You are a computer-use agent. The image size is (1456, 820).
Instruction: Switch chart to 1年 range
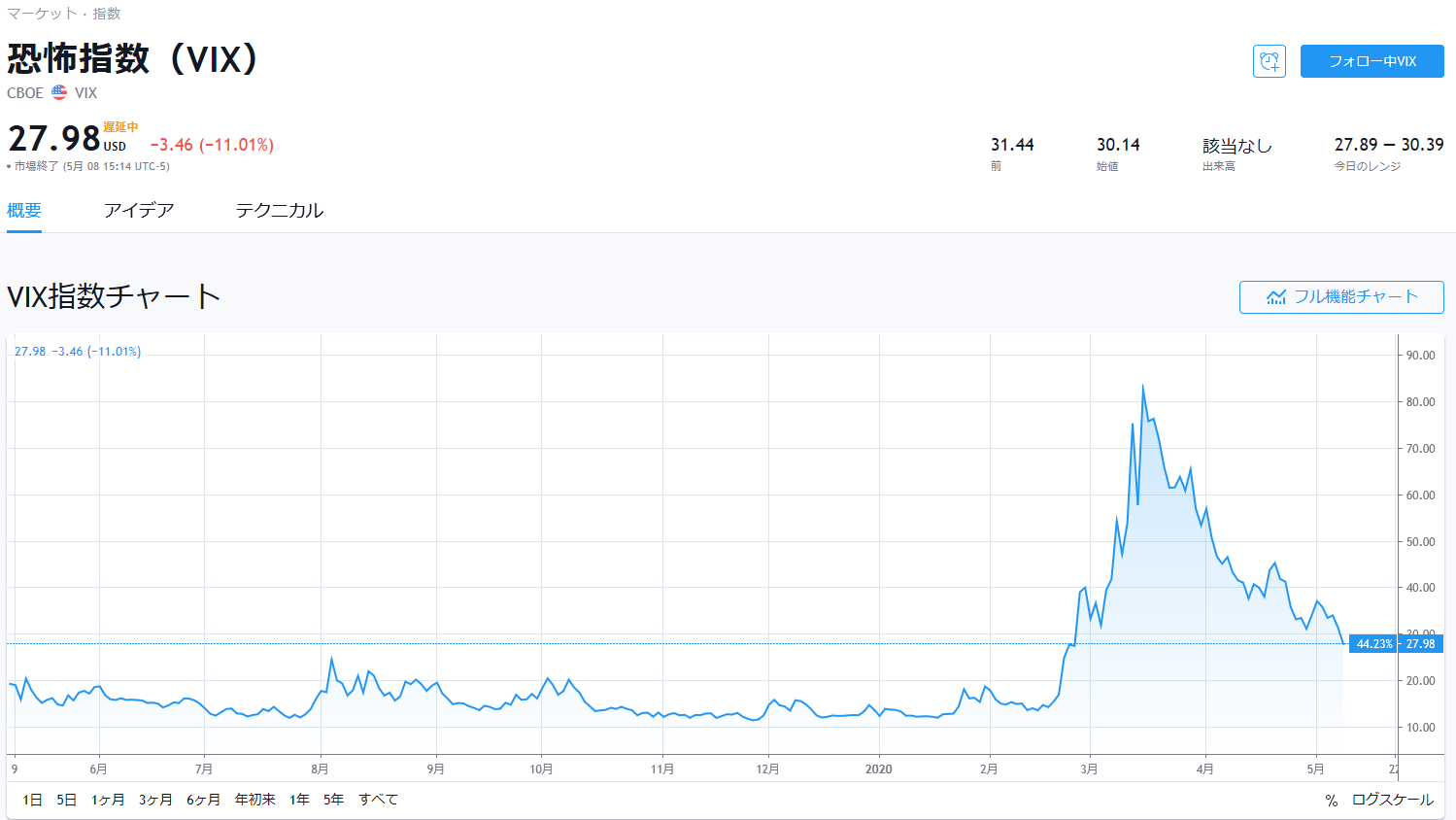click(299, 800)
